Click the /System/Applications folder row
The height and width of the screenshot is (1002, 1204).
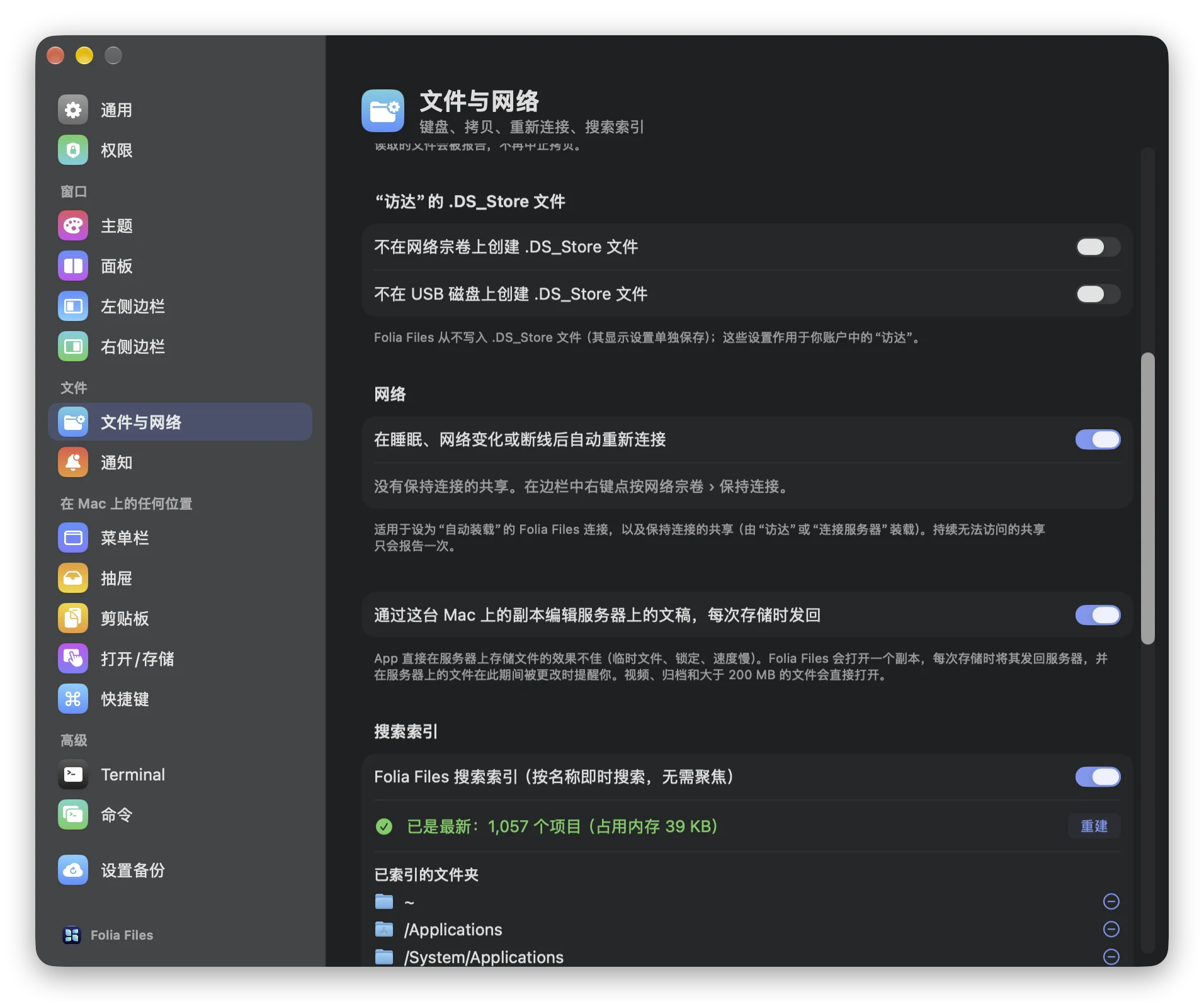pyautogui.click(x=747, y=957)
